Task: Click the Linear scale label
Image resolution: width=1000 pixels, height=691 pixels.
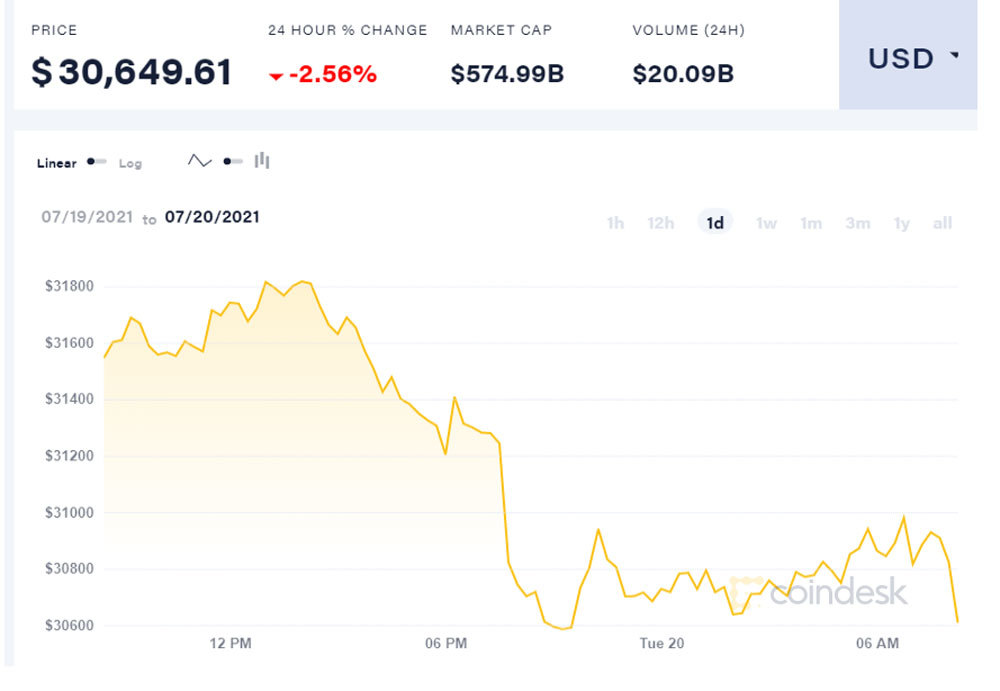Action: pos(57,163)
